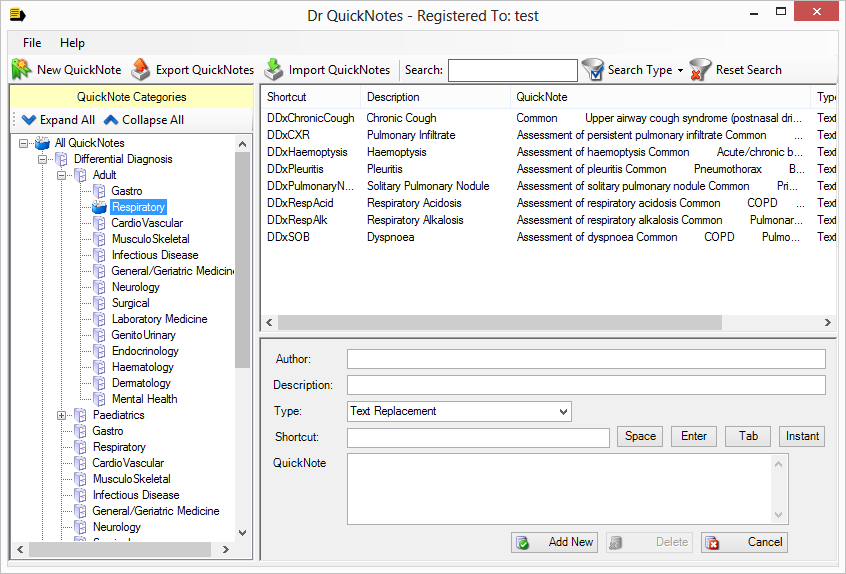This screenshot has height=574, width=846.
Task: Click the Import QuickNotes download icon
Action: click(x=274, y=70)
